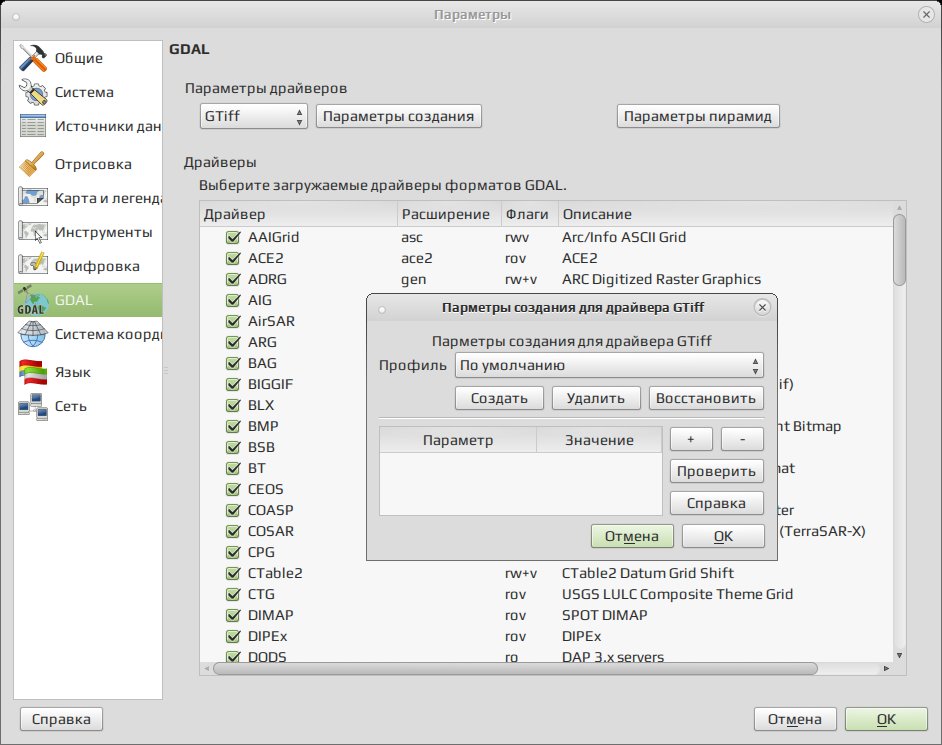Open the Карта и легенда icon
Screen dimensions: 942x745
pos(32,198)
